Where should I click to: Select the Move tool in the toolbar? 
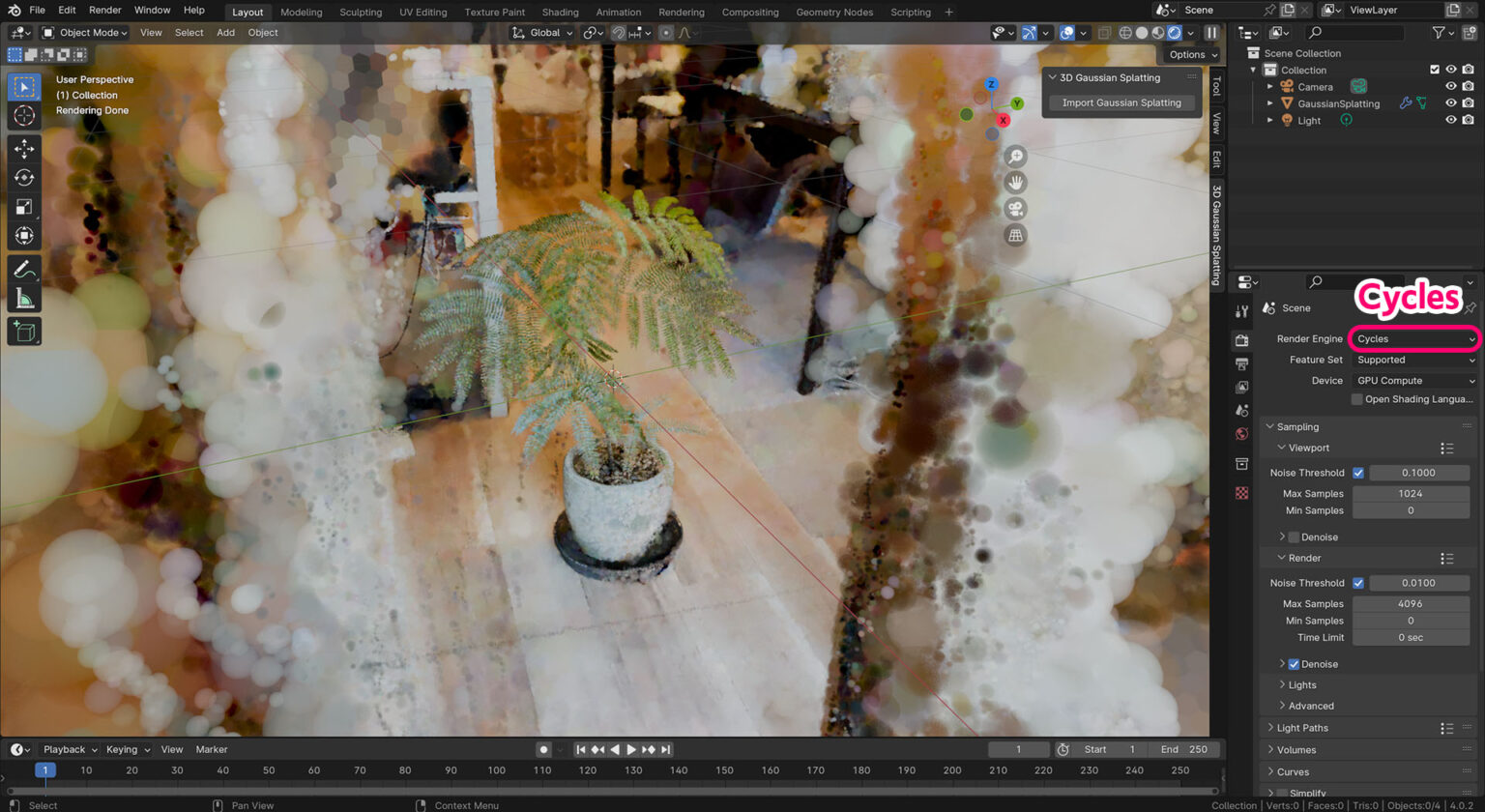(x=24, y=148)
